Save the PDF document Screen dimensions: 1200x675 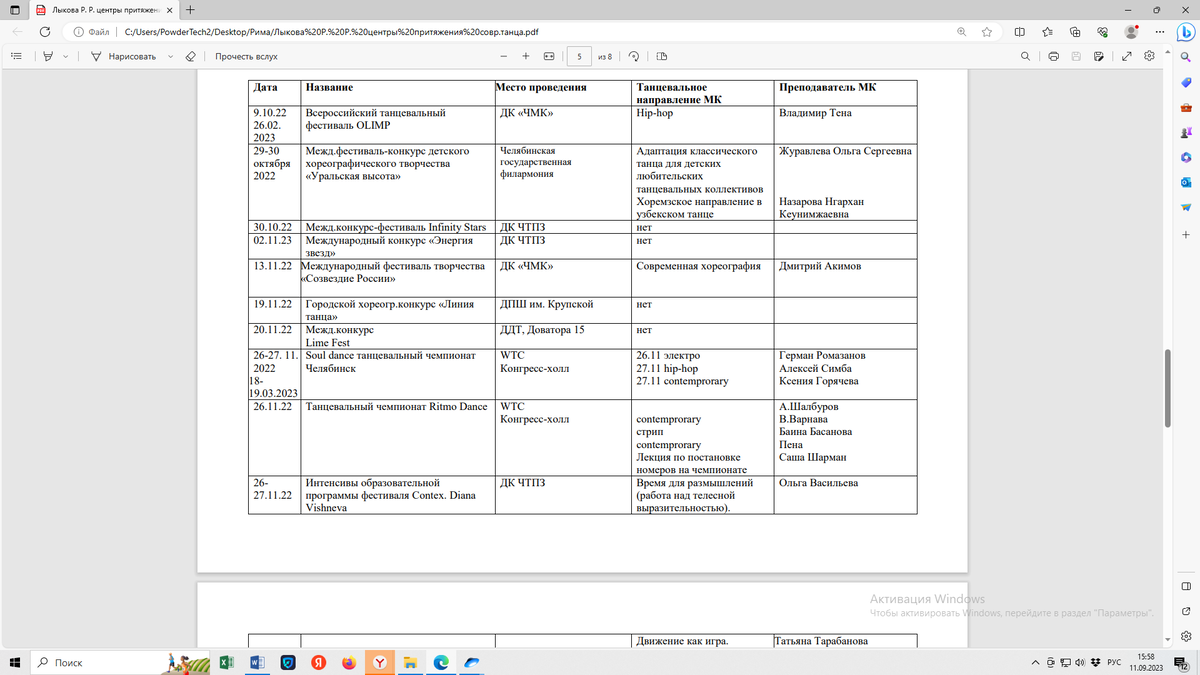[x=1076, y=56]
